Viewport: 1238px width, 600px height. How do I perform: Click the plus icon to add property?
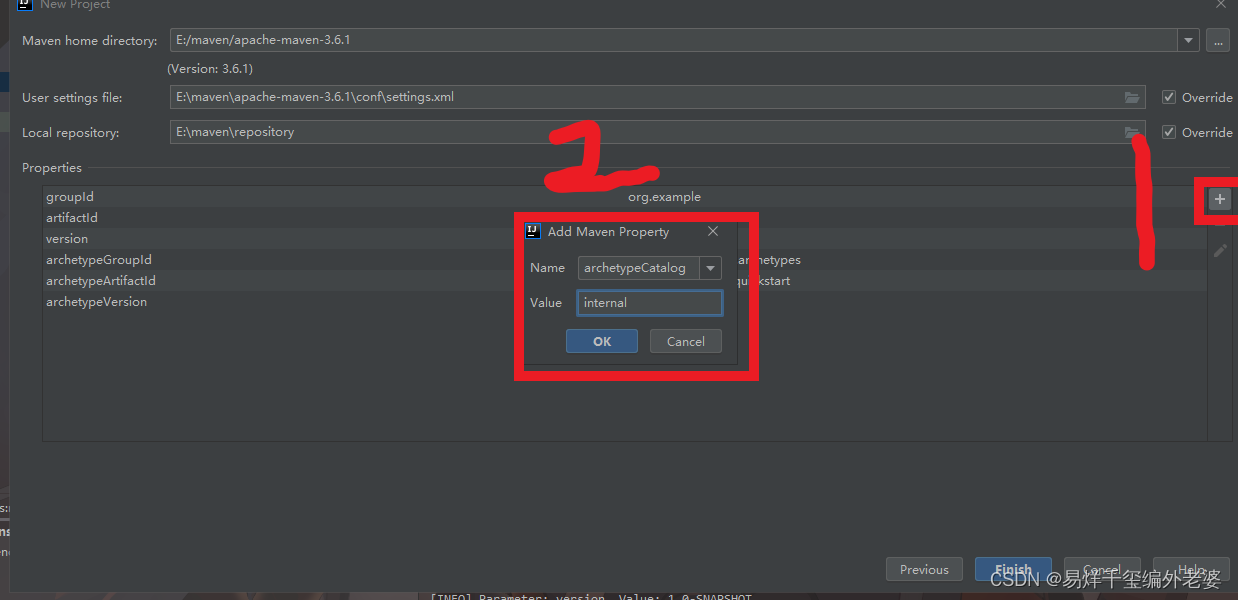(1219, 200)
